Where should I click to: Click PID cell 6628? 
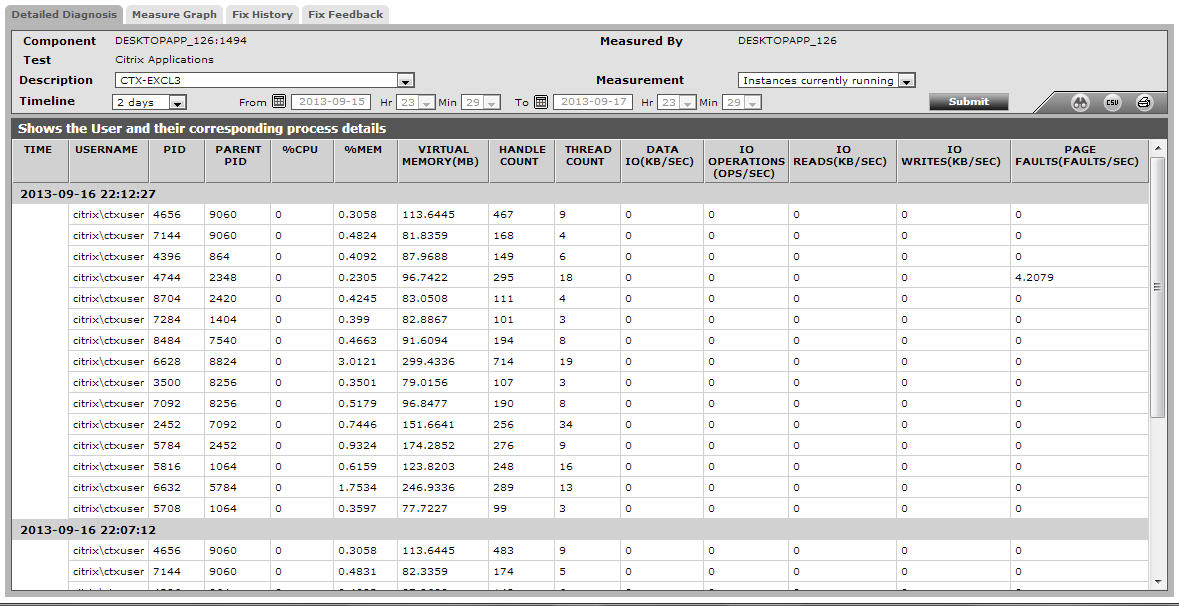tap(167, 362)
